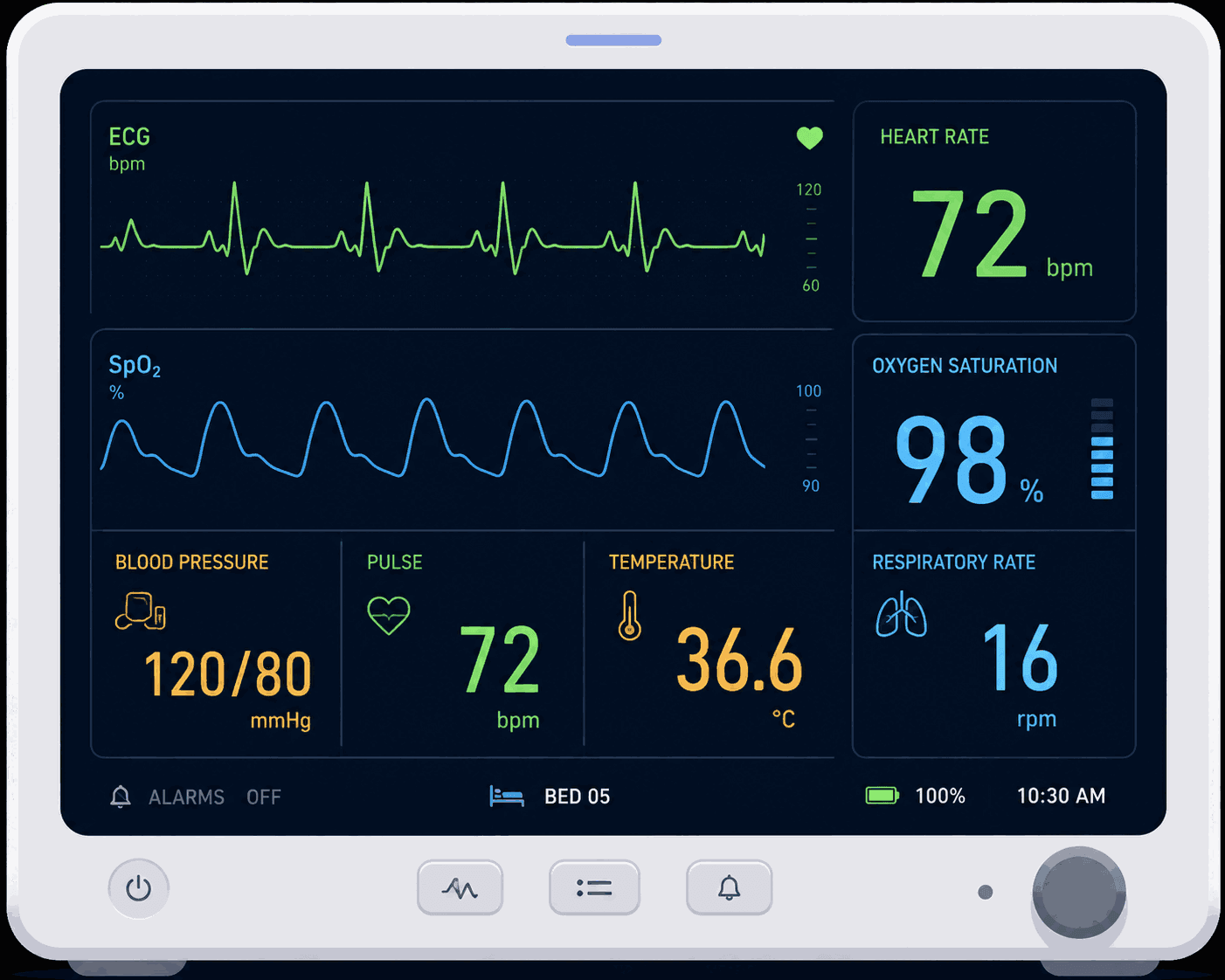Click the oxygen saturation value 98
Screen dimensions: 1225x980
point(952,459)
